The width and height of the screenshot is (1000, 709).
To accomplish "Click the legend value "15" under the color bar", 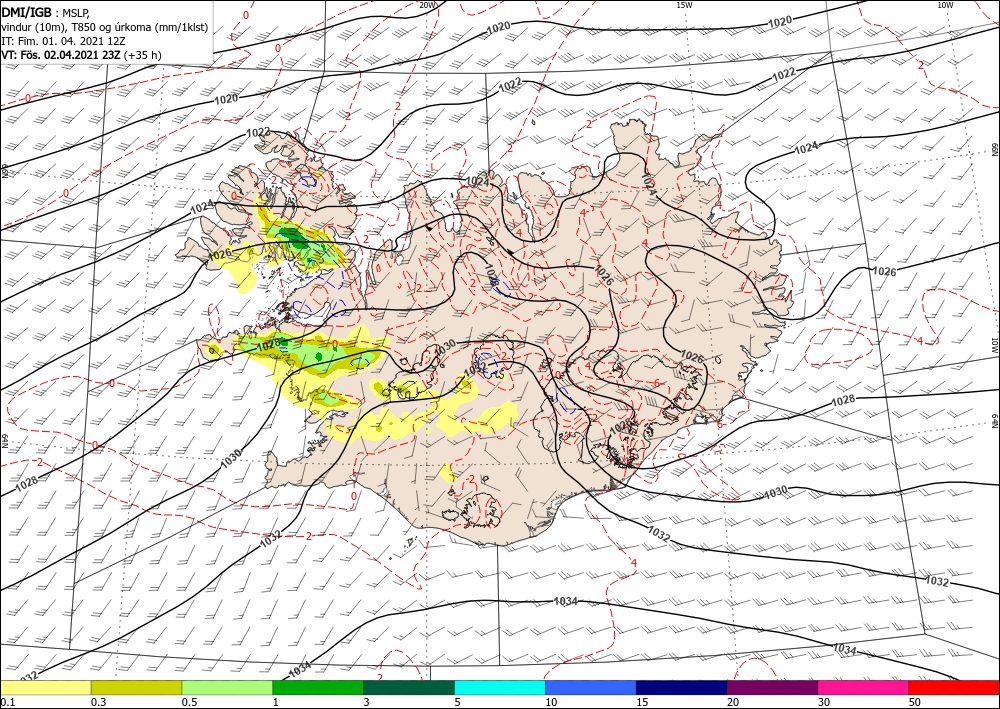I will 642,702.
